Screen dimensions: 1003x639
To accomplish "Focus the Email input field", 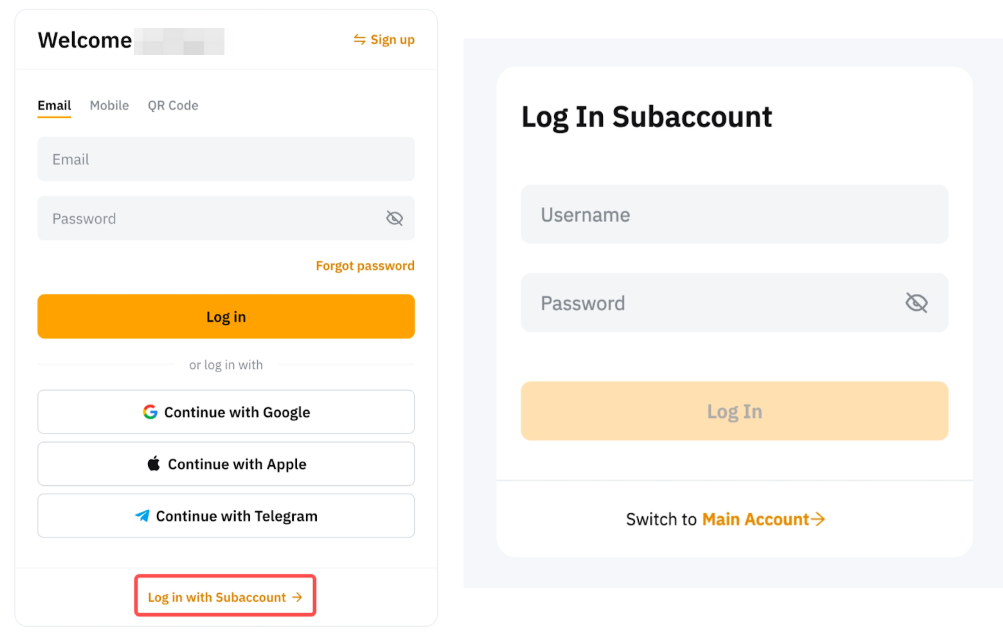I will 226,159.
